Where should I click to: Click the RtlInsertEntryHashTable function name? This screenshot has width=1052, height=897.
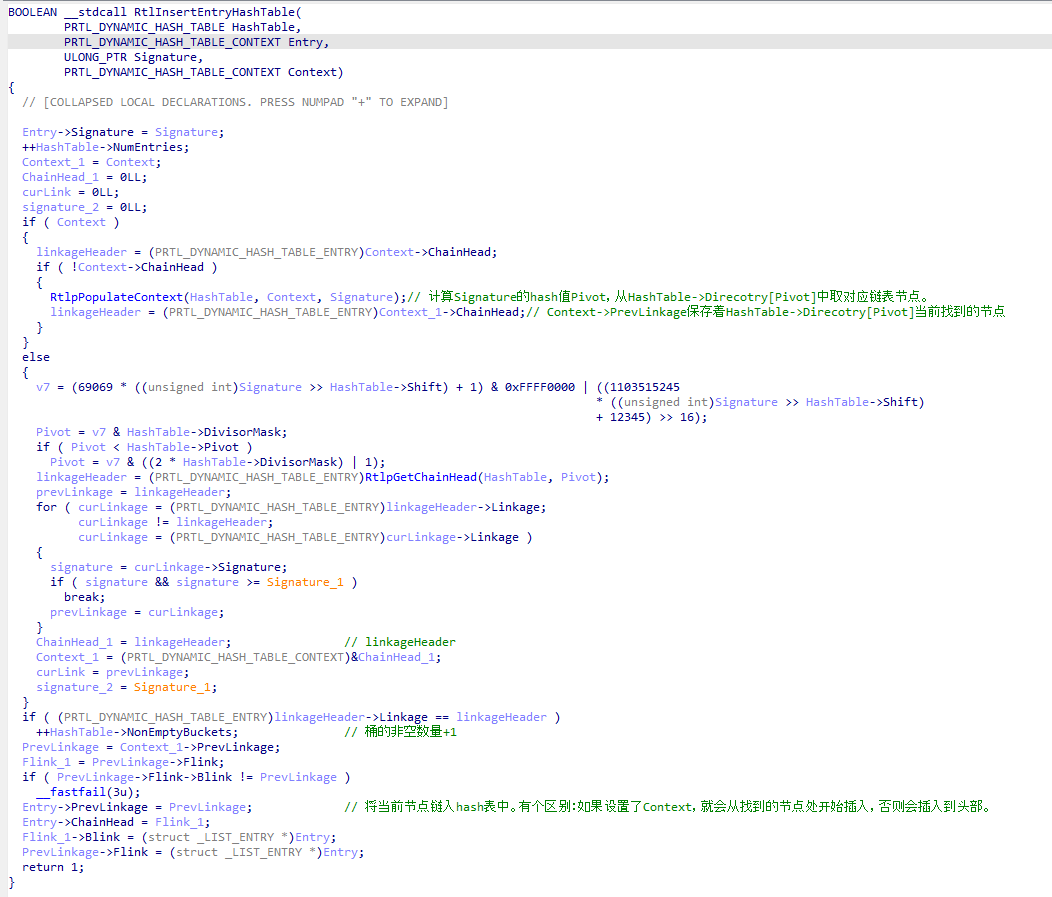pyautogui.click(x=214, y=12)
